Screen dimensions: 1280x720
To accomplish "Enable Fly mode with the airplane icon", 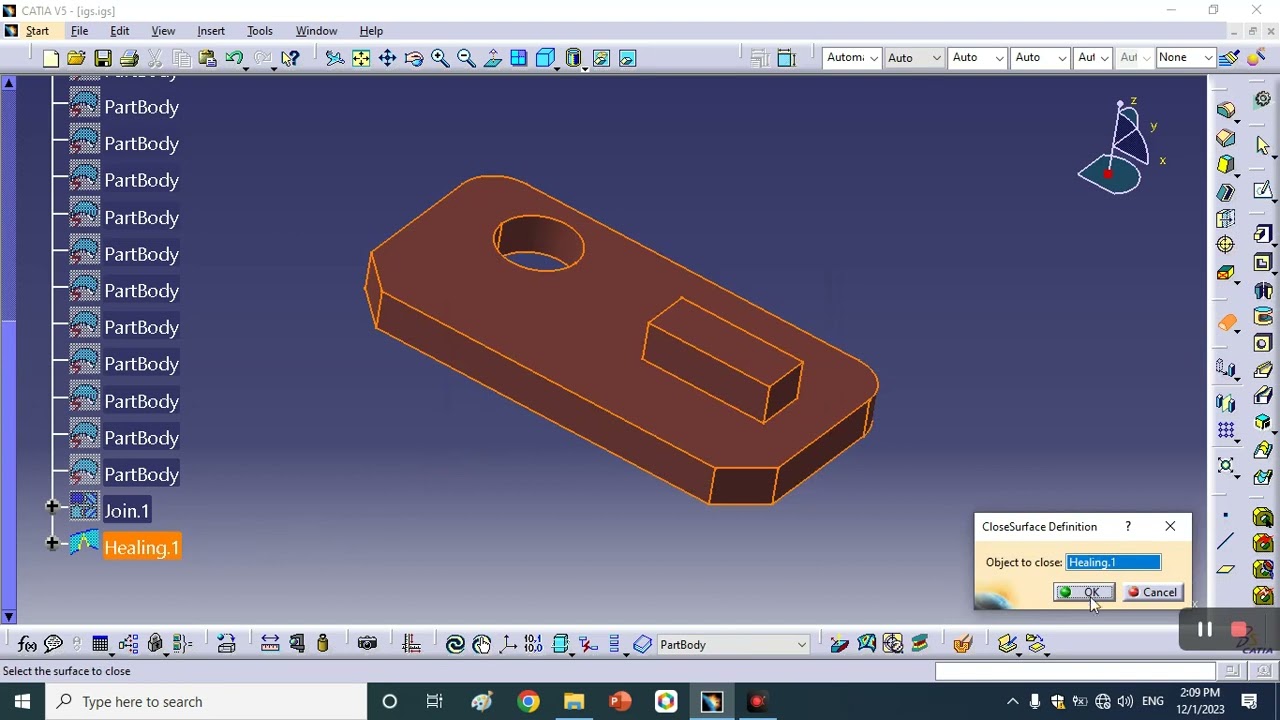I will [335, 58].
